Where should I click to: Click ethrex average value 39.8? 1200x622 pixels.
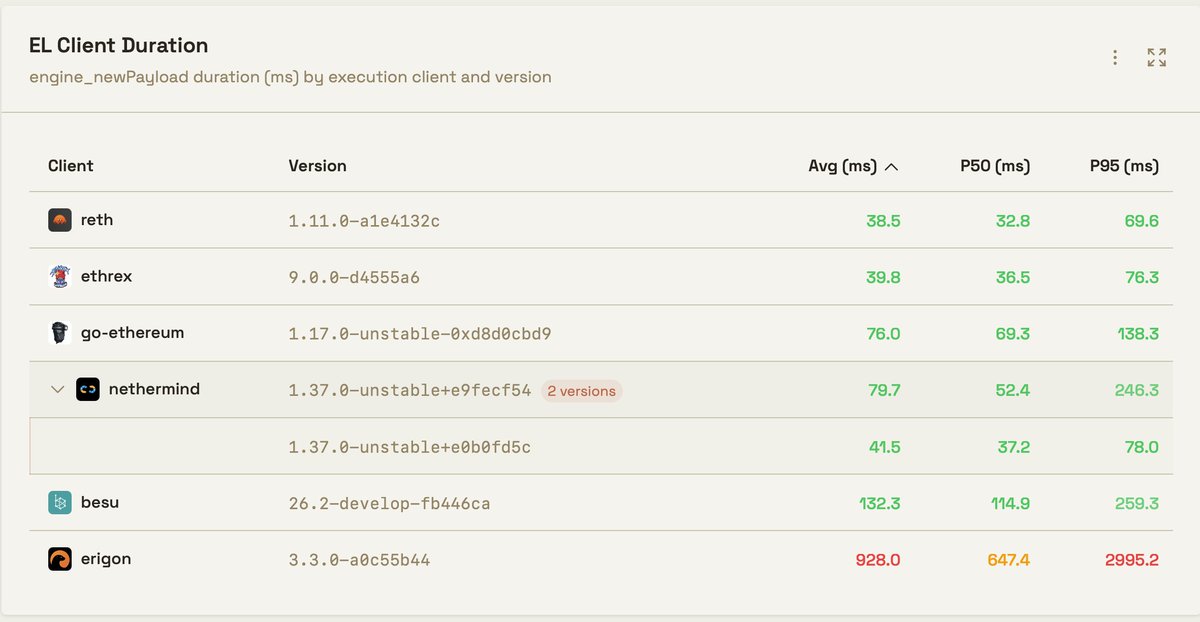pyautogui.click(x=883, y=277)
